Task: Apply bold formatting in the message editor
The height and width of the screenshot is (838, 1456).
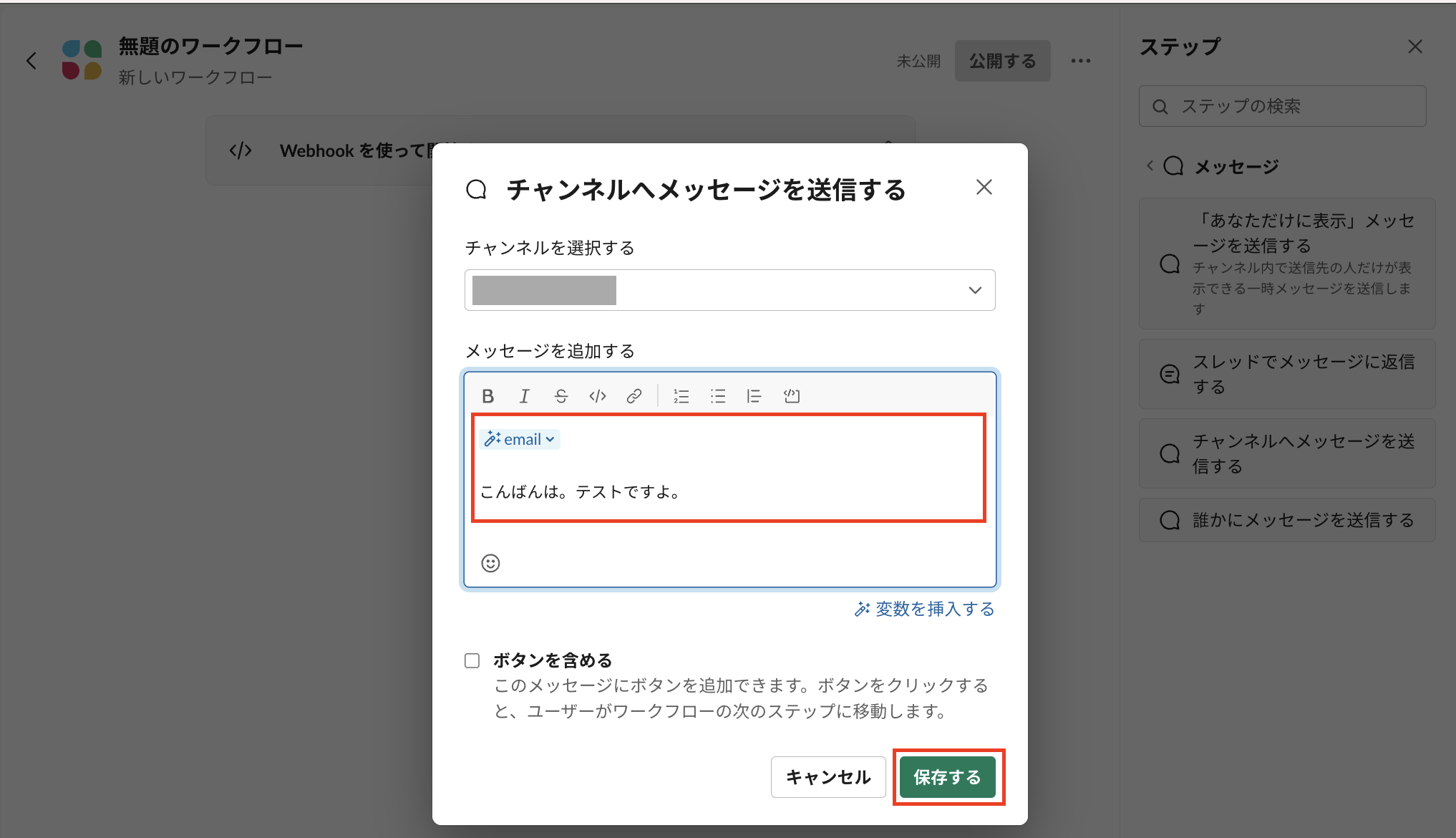Action: pyautogui.click(x=489, y=395)
